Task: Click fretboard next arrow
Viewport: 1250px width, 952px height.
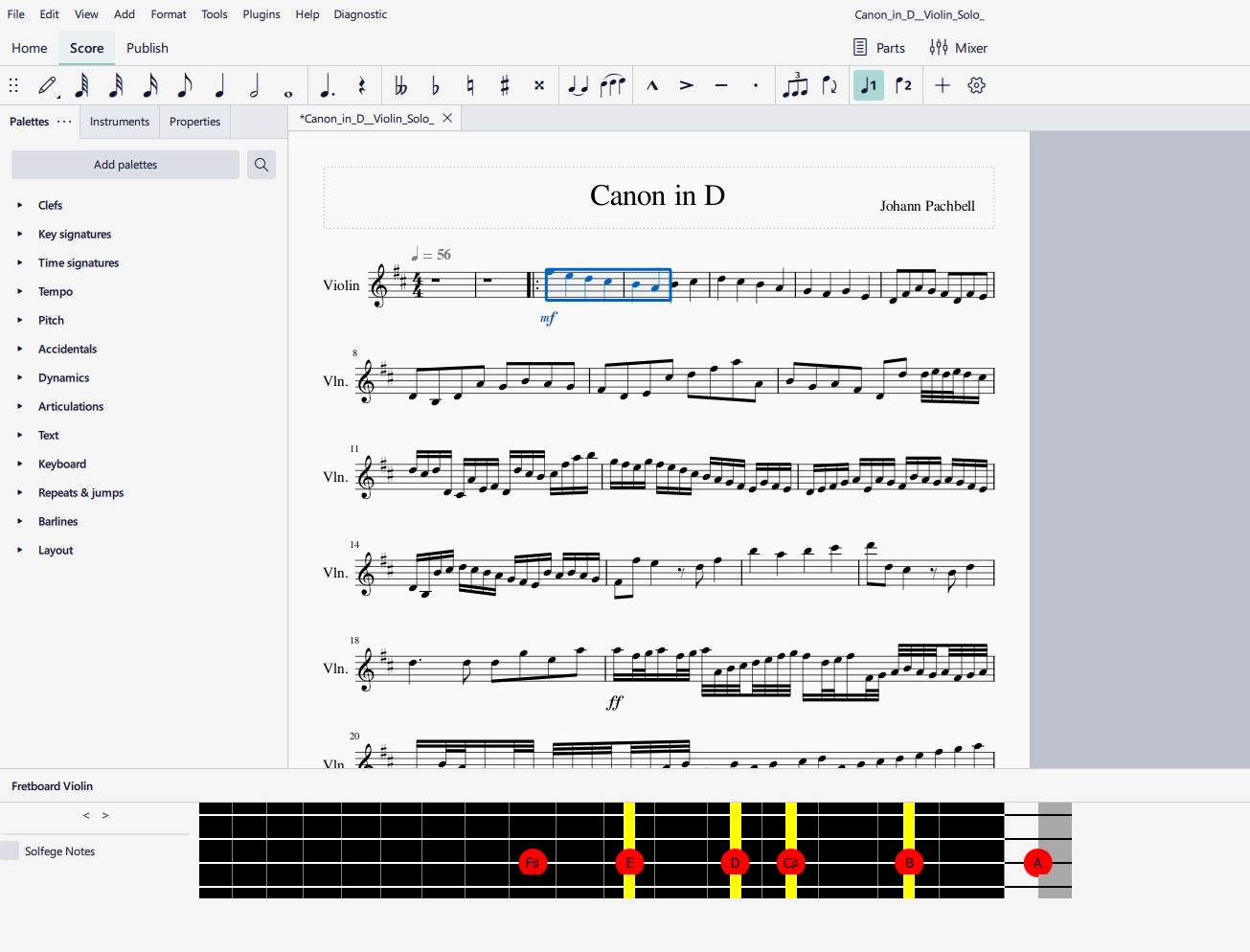Action: (105, 815)
